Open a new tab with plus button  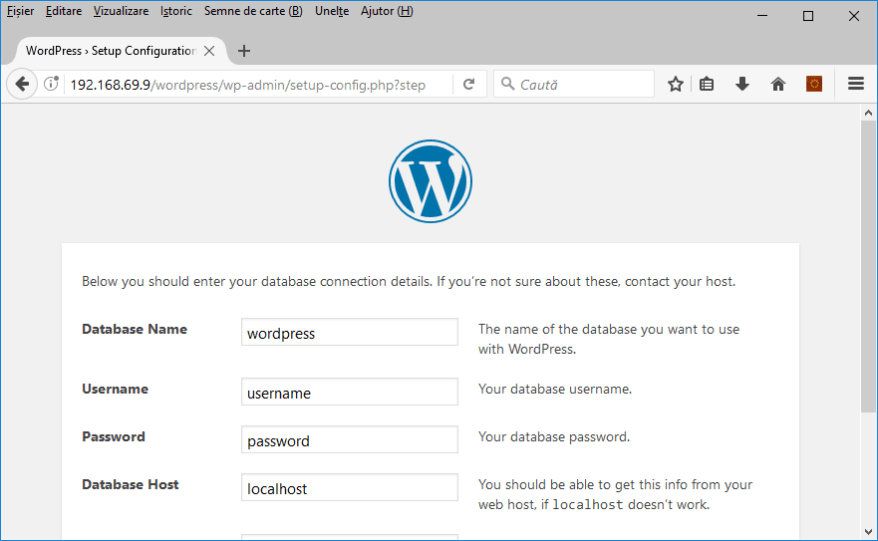[244, 51]
